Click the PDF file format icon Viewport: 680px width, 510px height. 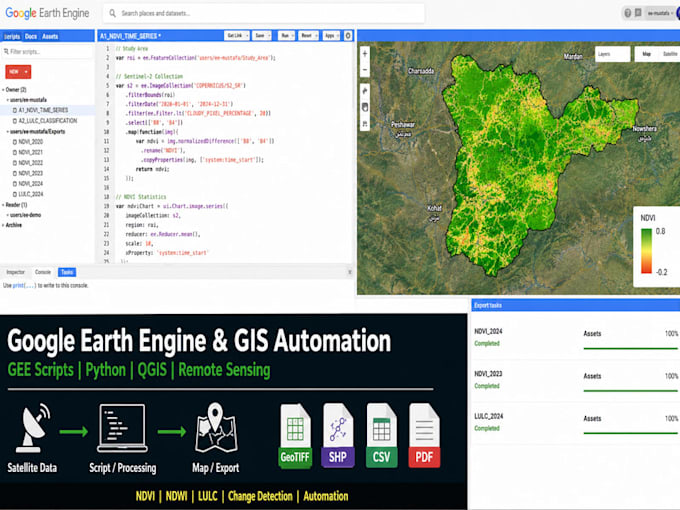424,436
